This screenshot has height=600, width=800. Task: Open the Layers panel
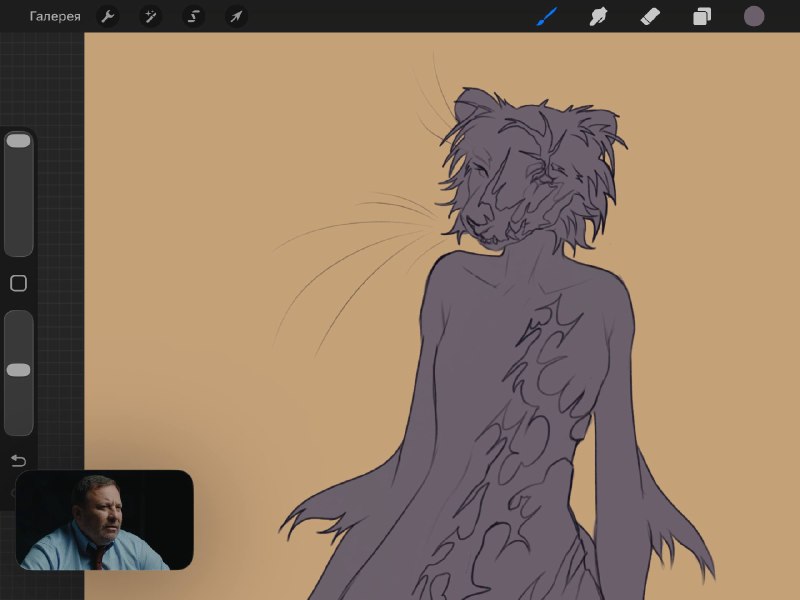tap(702, 16)
